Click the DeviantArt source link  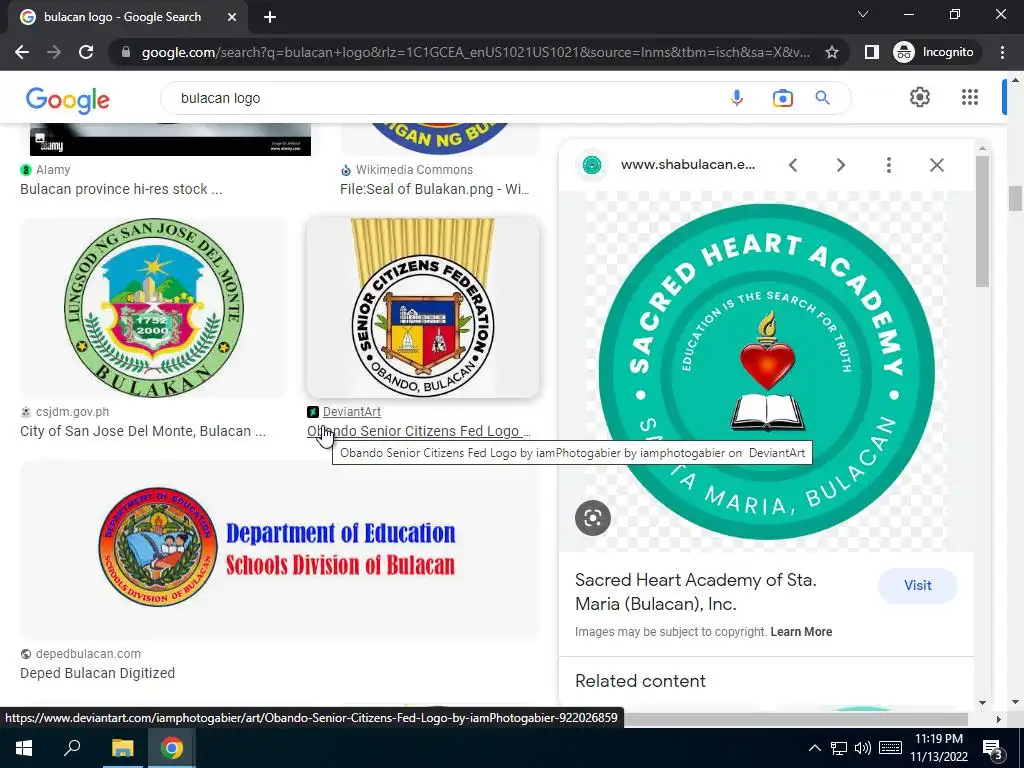[x=351, y=411]
